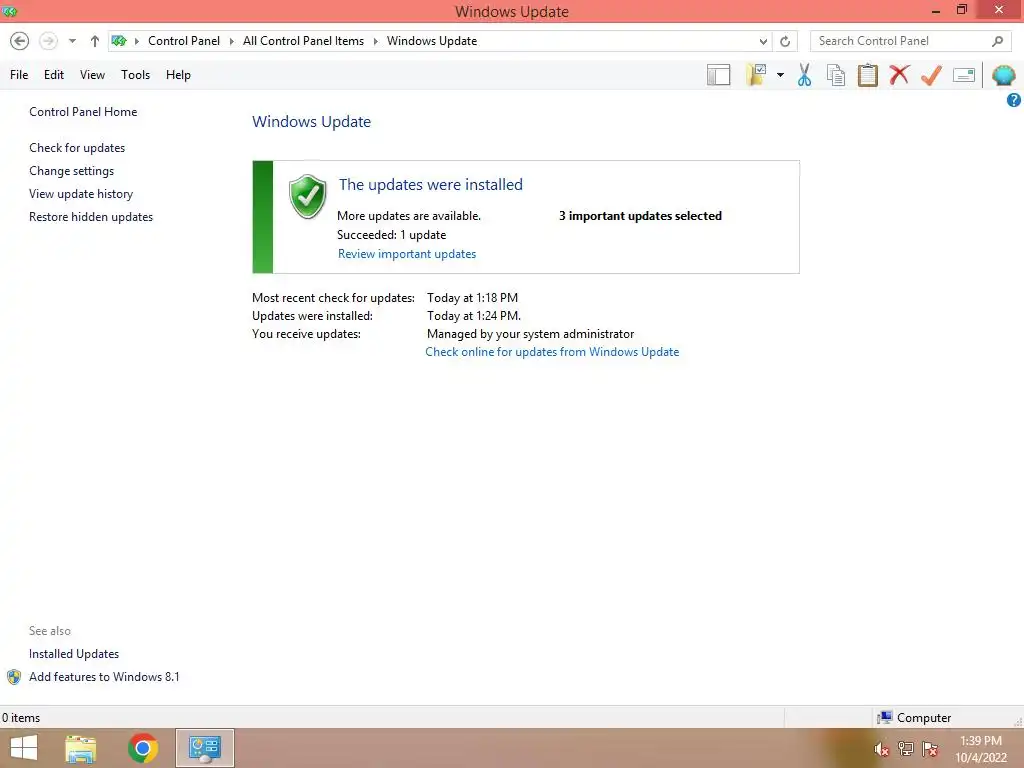Viewport: 1024px width, 768px height.
Task: Click Restore hidden updates
Action: 91,217
